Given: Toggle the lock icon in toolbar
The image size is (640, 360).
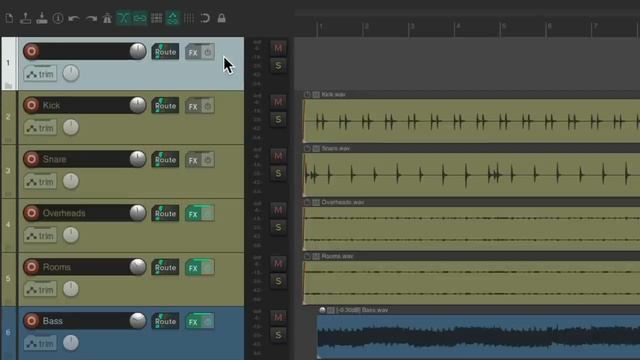Looking at the screenshot, I should click(221, 18).
